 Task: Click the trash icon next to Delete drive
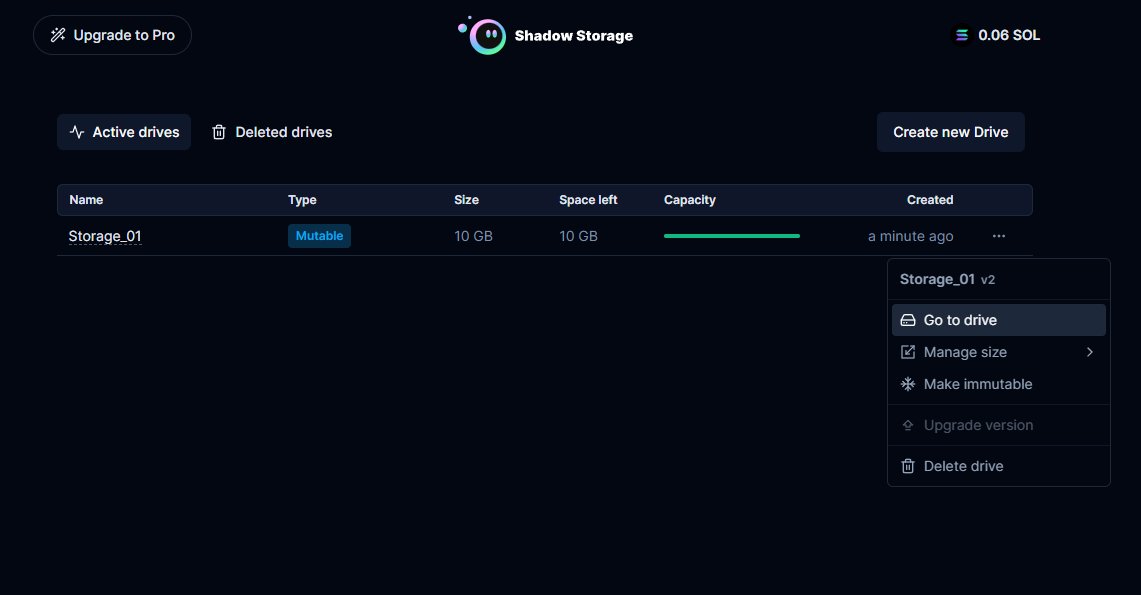(x=908, y=466)
